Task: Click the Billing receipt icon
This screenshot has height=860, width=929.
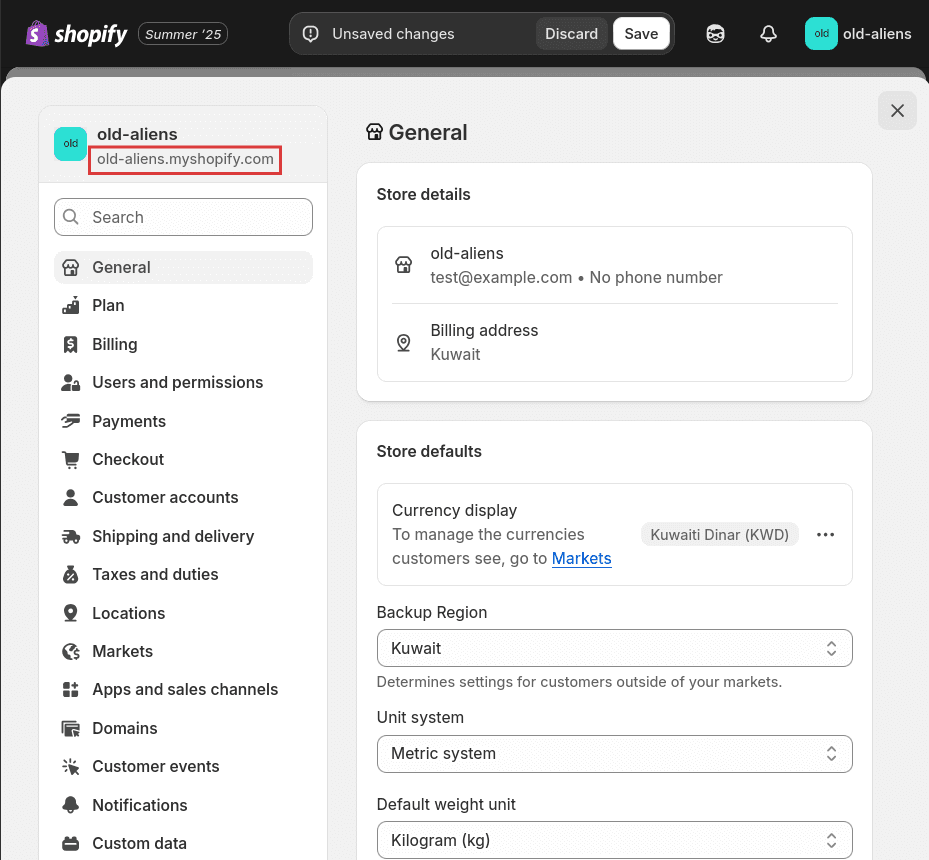Action: click(x=71, y=344)
